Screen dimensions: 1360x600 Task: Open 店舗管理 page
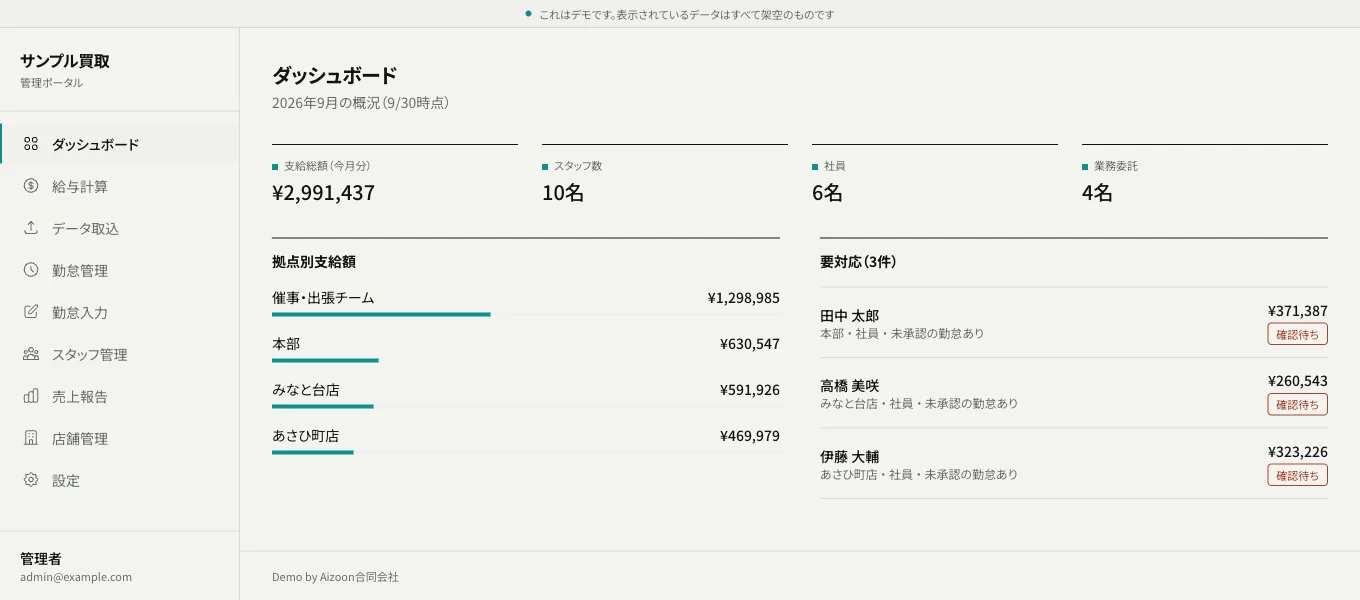[120, 438]
